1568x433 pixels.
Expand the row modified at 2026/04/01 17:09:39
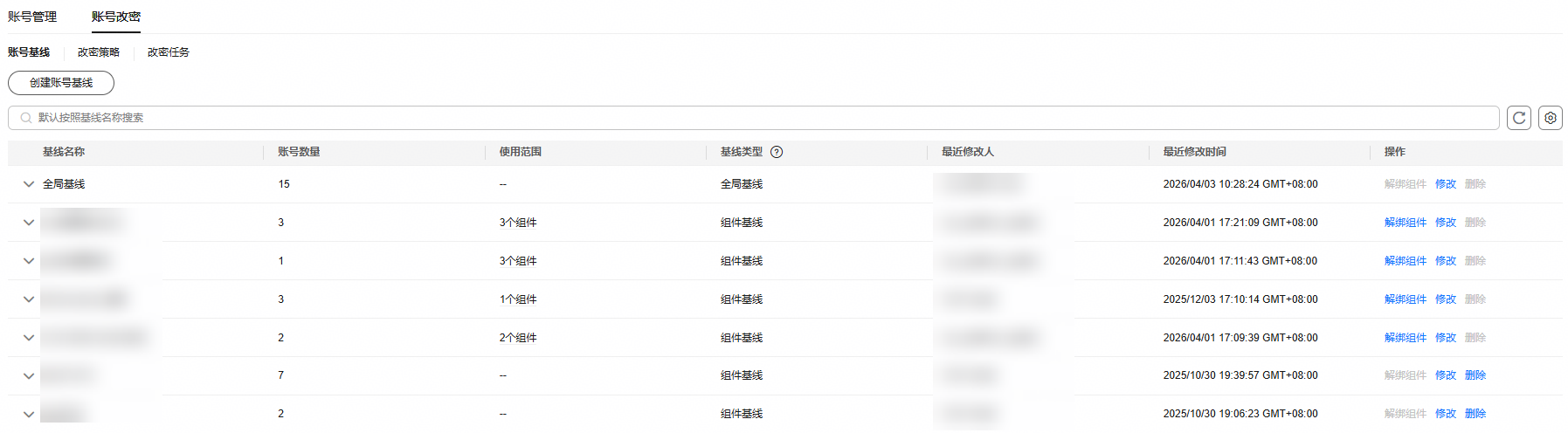point(29,338)
